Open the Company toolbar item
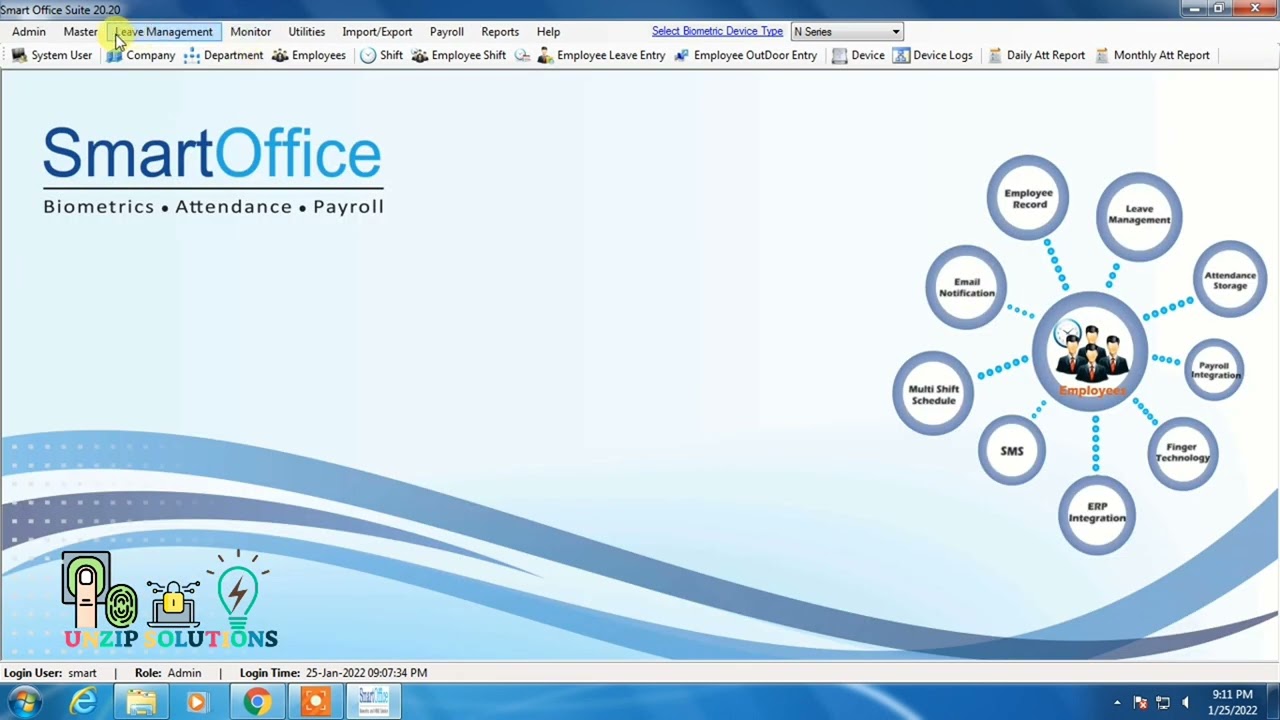Screen dimensions: 1280x720 click(x=141, y=55)
